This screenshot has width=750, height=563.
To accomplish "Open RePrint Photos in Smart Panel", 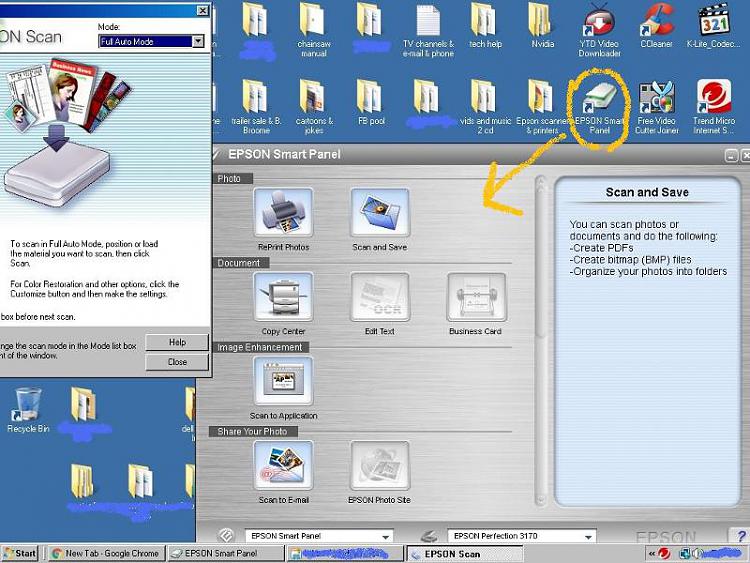I will pos(284,212).
